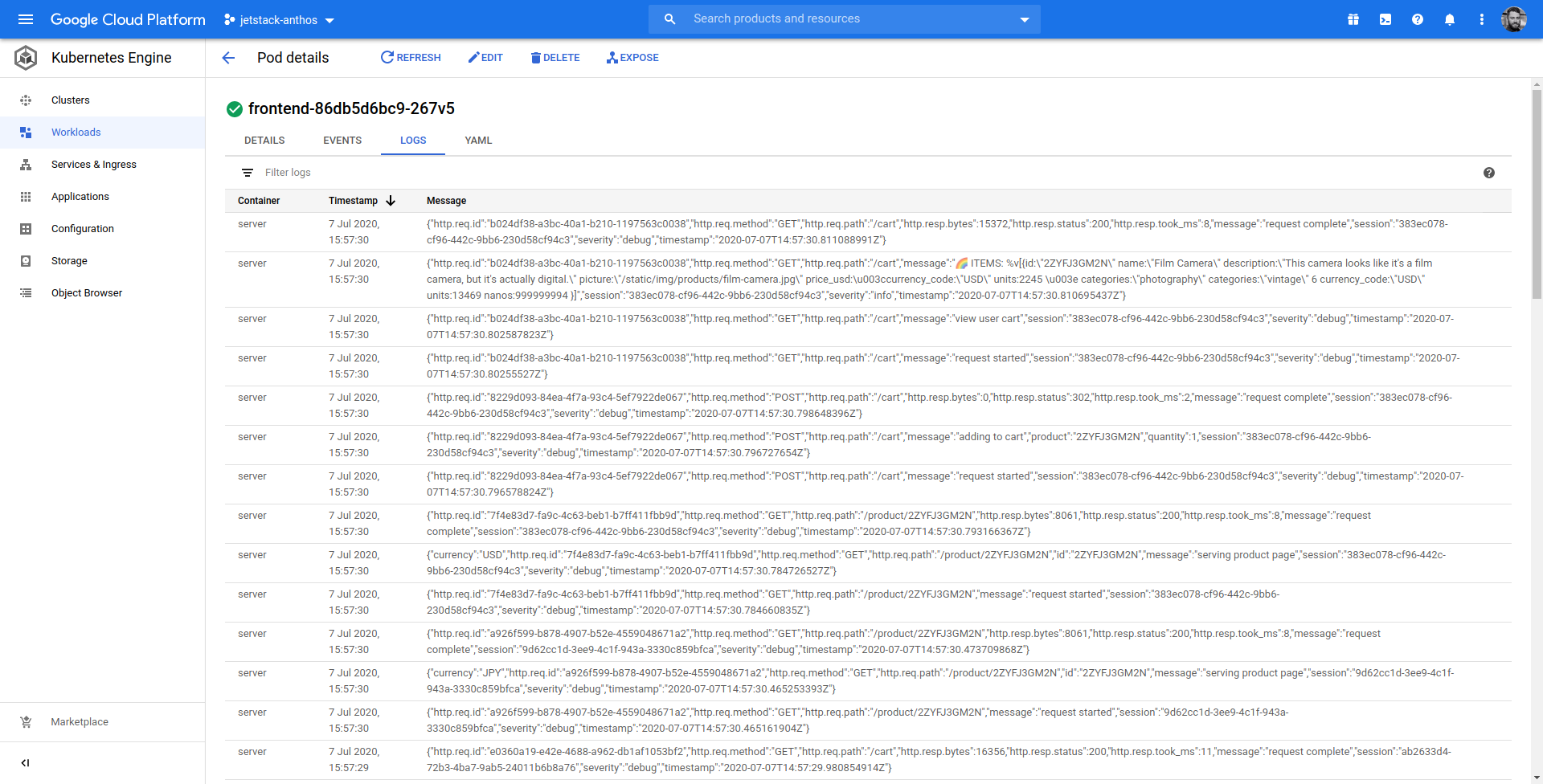This screenshot has width=1543, height=784.
Task: Expose the frontend pod
Action: tap(632, 57)
